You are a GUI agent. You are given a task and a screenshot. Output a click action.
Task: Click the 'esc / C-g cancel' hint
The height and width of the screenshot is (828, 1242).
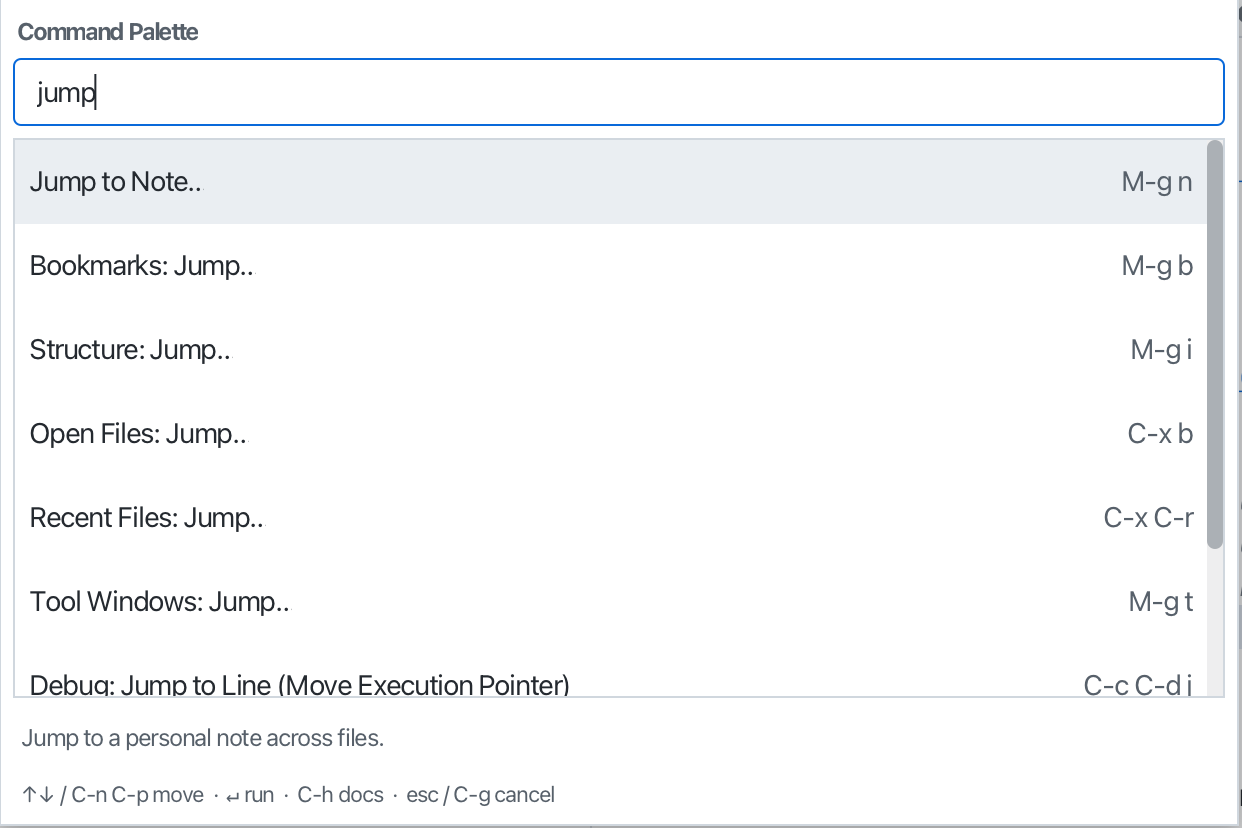(x=480, y=795)
